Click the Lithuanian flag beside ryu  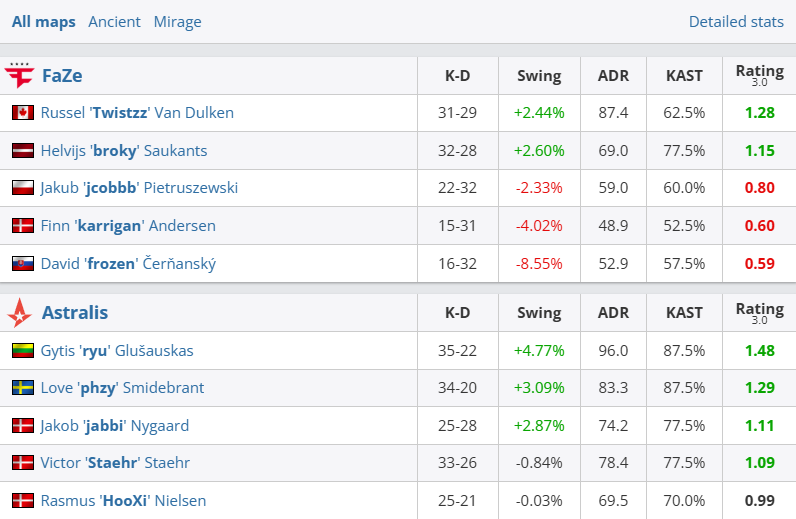[23, 351]
